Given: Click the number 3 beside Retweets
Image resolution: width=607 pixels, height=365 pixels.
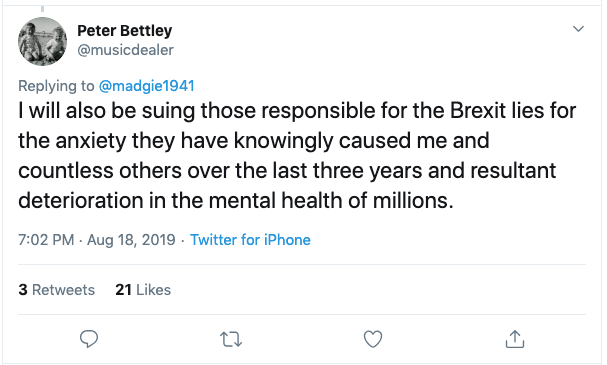Looking at the screenshot, I should [23, 290].
